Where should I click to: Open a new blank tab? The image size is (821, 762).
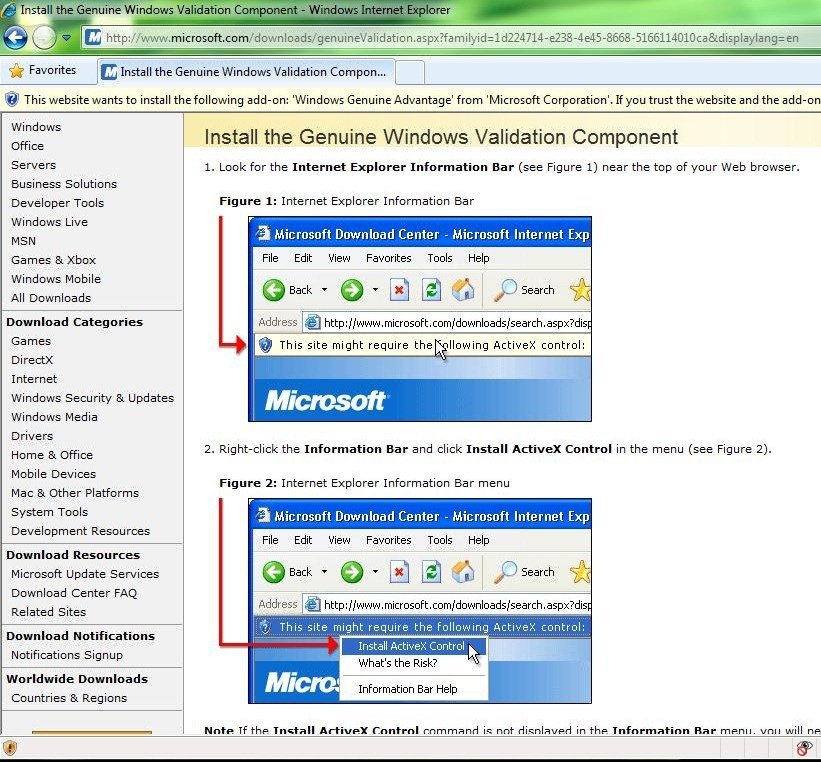coord(411,72)
